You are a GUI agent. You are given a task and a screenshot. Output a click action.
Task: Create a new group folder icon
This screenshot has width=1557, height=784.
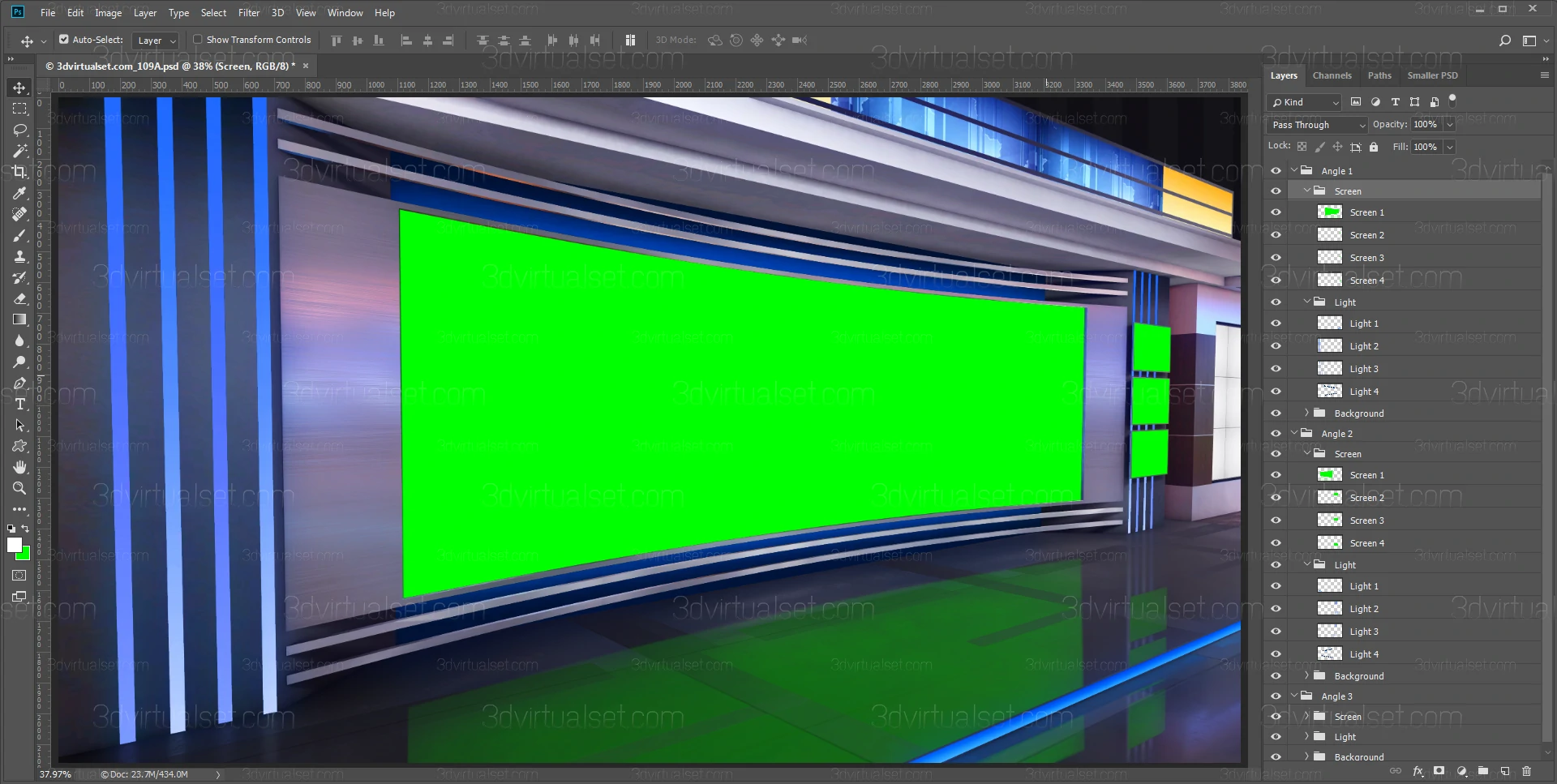(x=1483, y=771)
